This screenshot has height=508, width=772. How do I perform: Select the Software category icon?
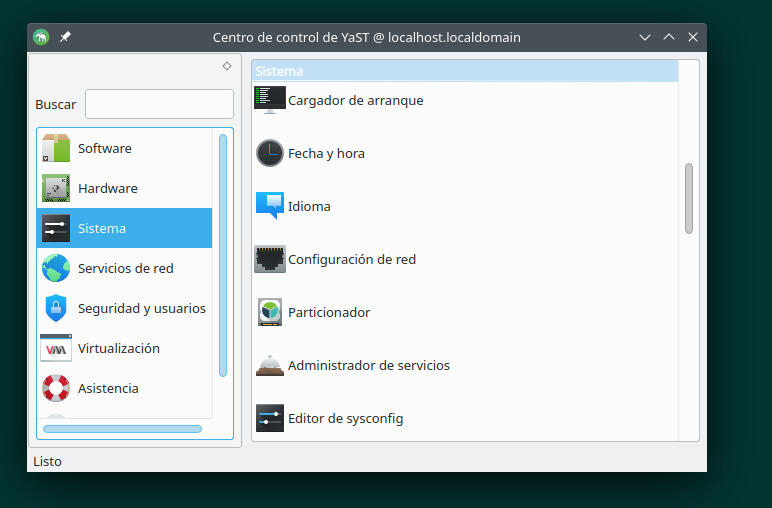coord(56,148)
